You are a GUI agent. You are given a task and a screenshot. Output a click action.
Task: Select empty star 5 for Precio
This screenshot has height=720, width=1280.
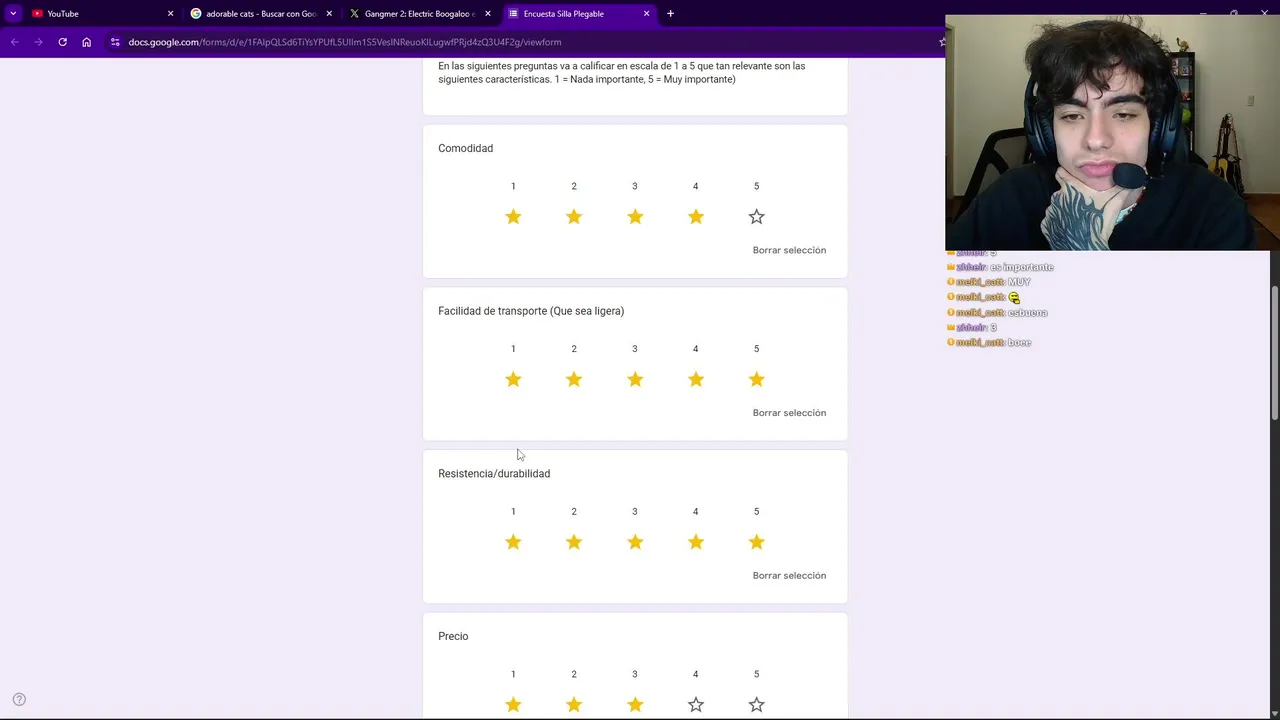click(x=756, y=705)
